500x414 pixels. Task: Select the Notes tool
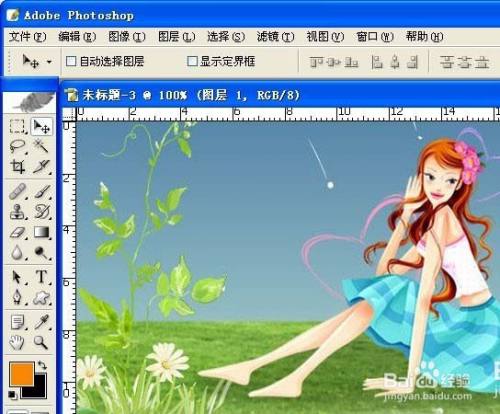click(x=17, y=322)
